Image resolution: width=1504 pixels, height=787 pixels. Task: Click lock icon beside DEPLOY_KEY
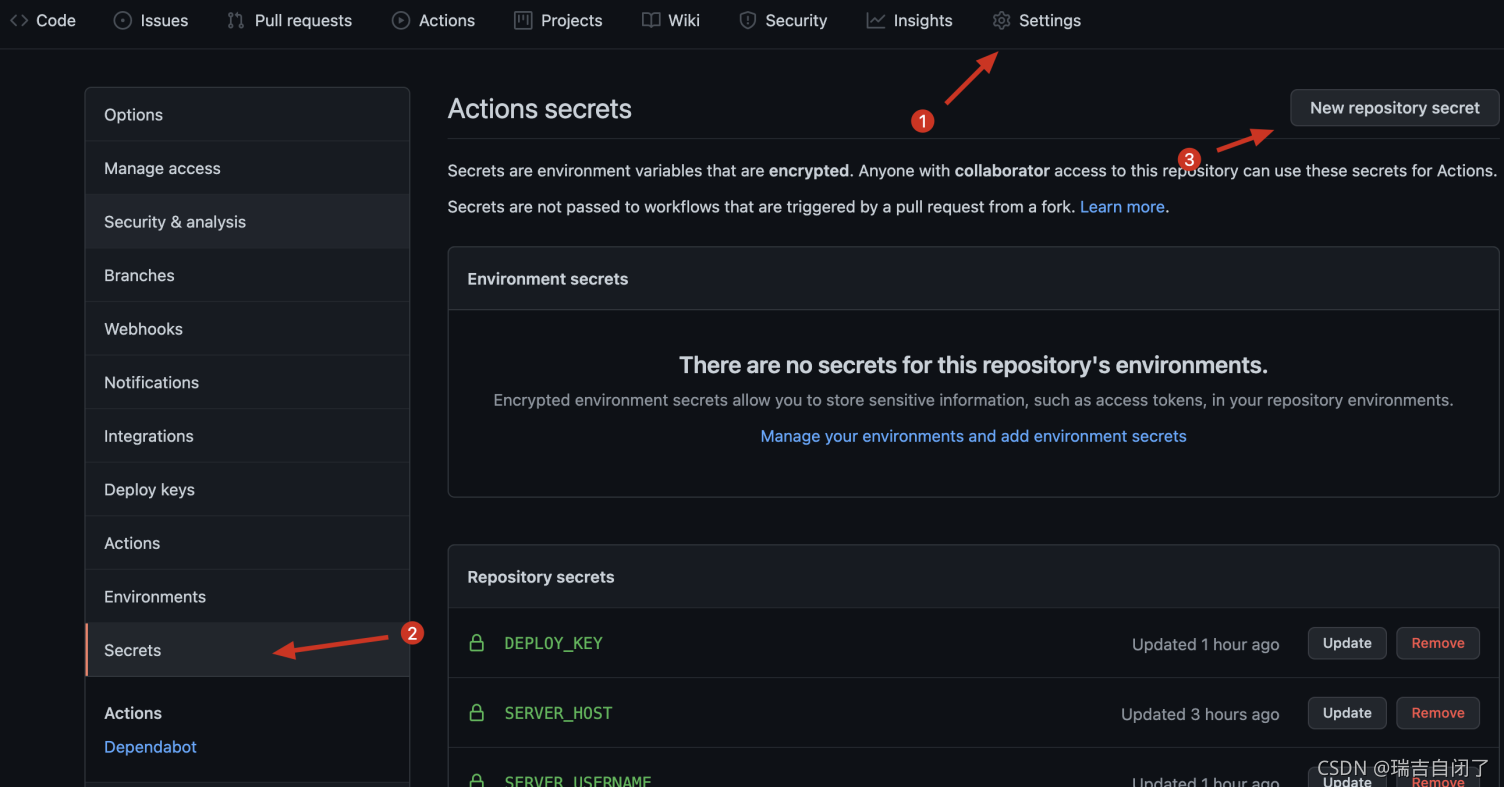pyautogui.click(x=477, y=643)
